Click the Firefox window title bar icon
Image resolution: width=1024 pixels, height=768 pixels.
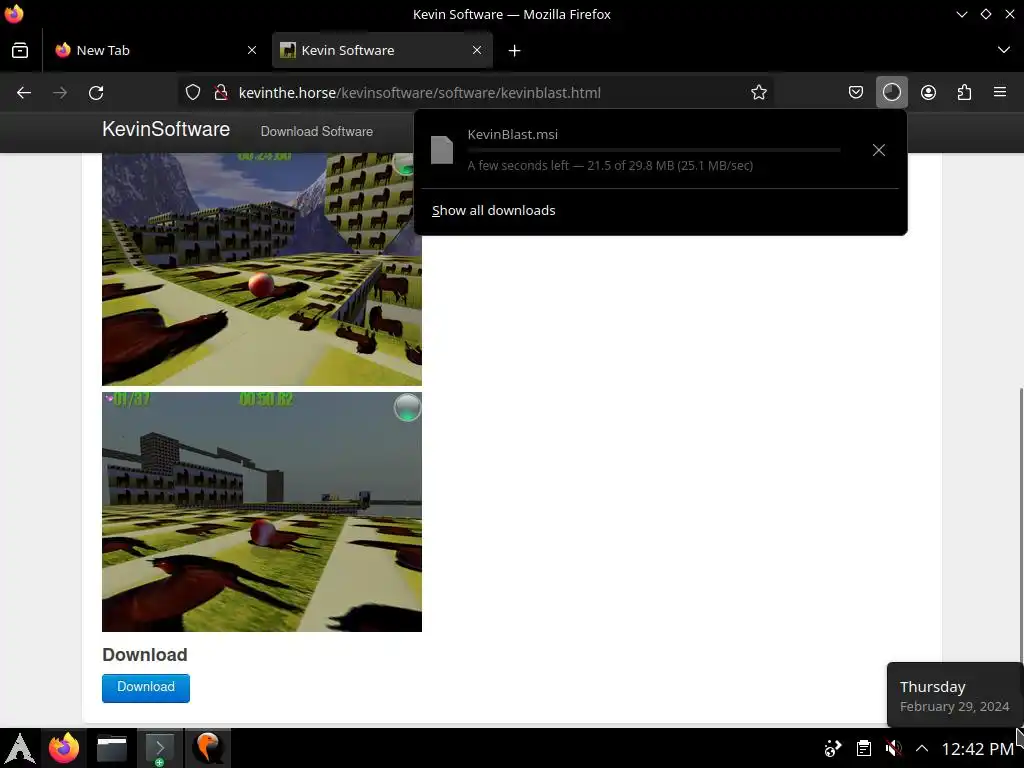(x=14, y=14)
